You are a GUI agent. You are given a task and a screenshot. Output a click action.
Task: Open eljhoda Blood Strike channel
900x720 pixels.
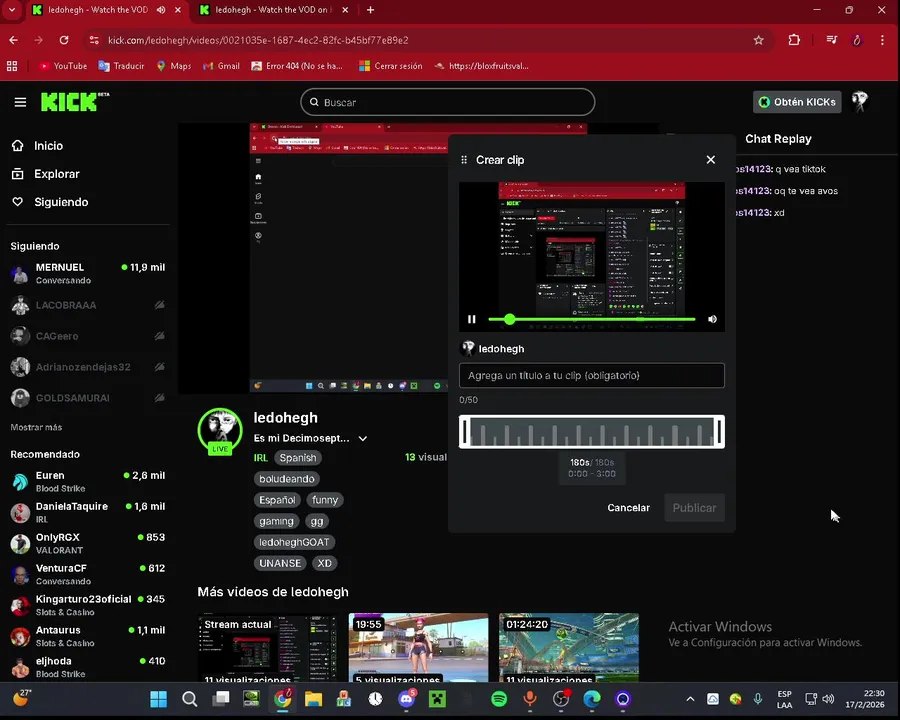click(87, 667)
